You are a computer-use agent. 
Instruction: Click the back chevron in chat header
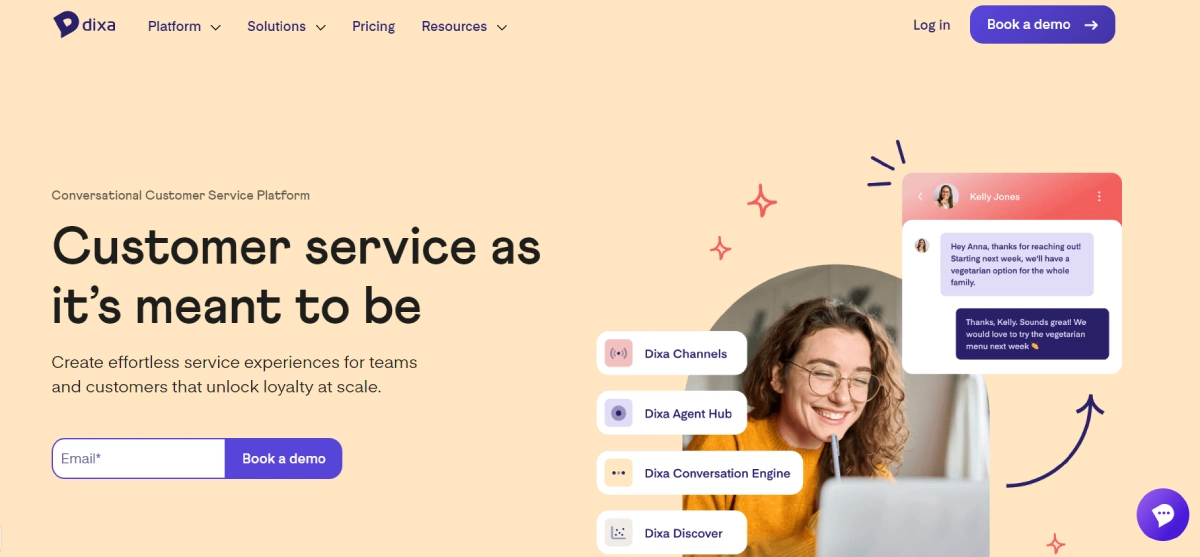tap(920, 197)
